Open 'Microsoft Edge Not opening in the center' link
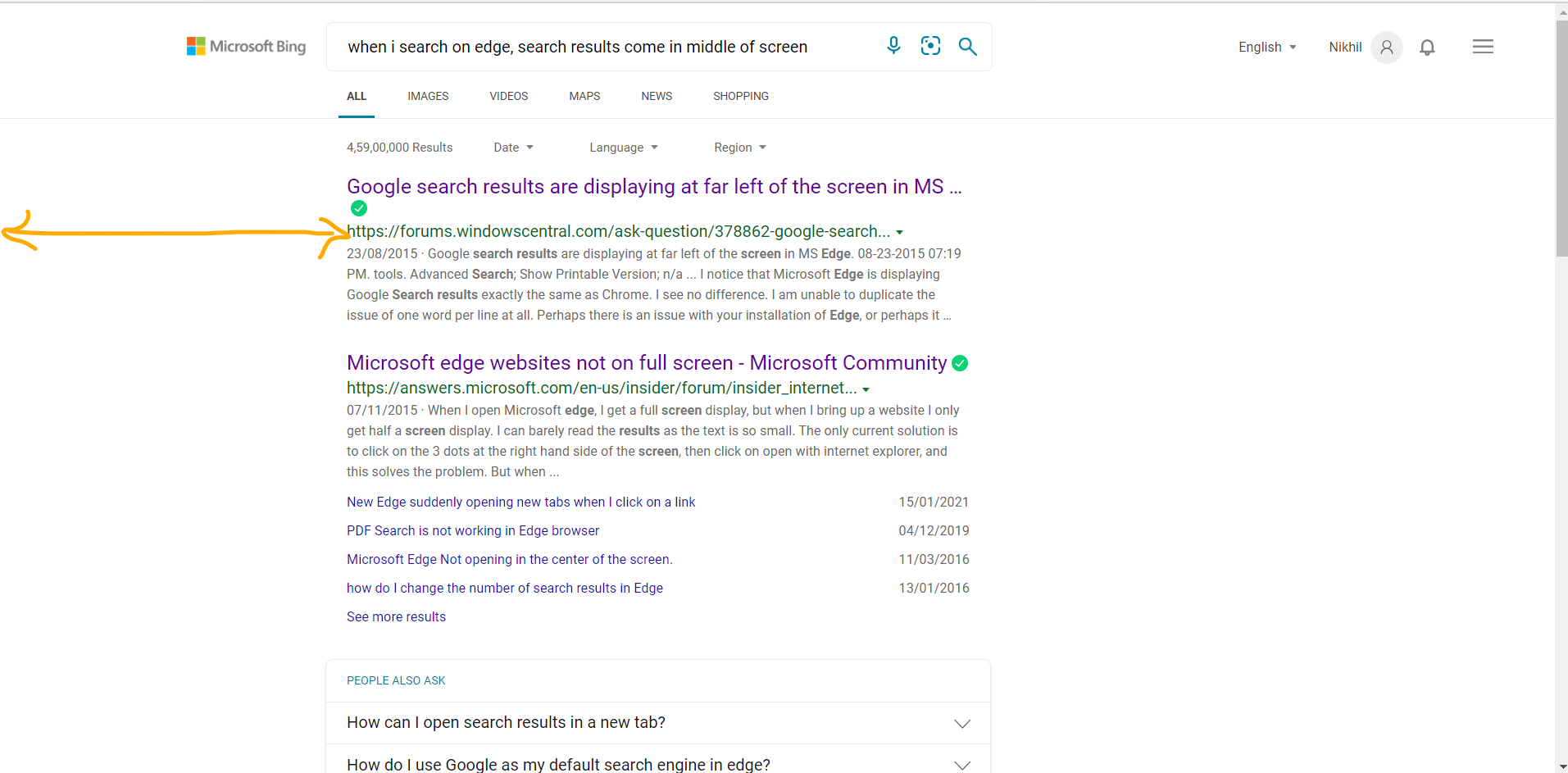The height and width of the screenshot is (773, 1568). pos(509,559)
